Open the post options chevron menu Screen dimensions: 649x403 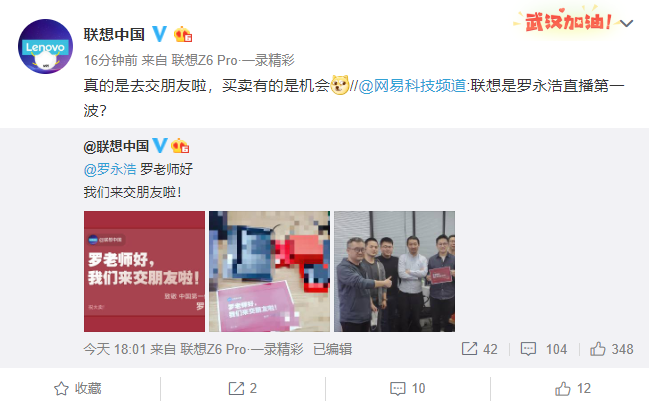click(x=627, y=23)
